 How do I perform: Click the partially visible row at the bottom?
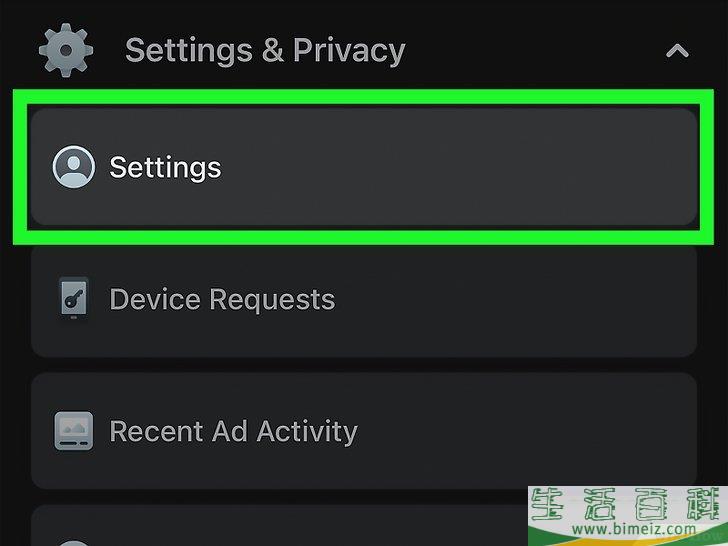click(x=300, y=528)
